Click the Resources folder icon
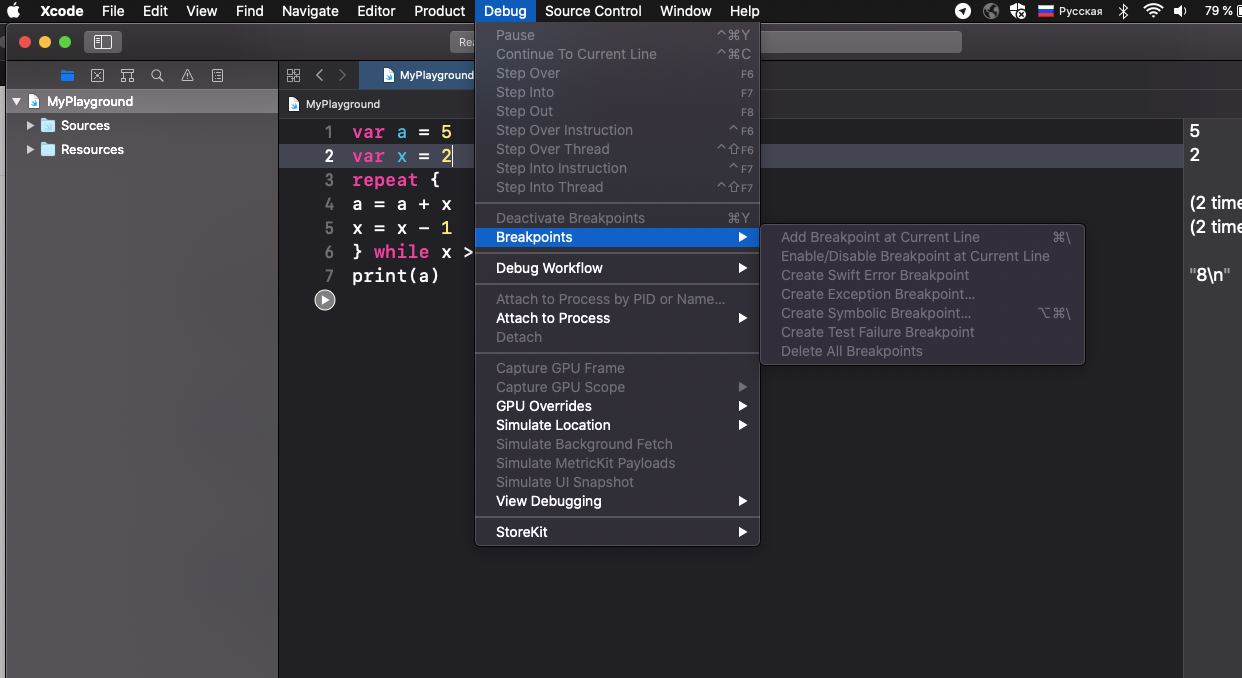 pyautogui.click(x=47, y=149)
